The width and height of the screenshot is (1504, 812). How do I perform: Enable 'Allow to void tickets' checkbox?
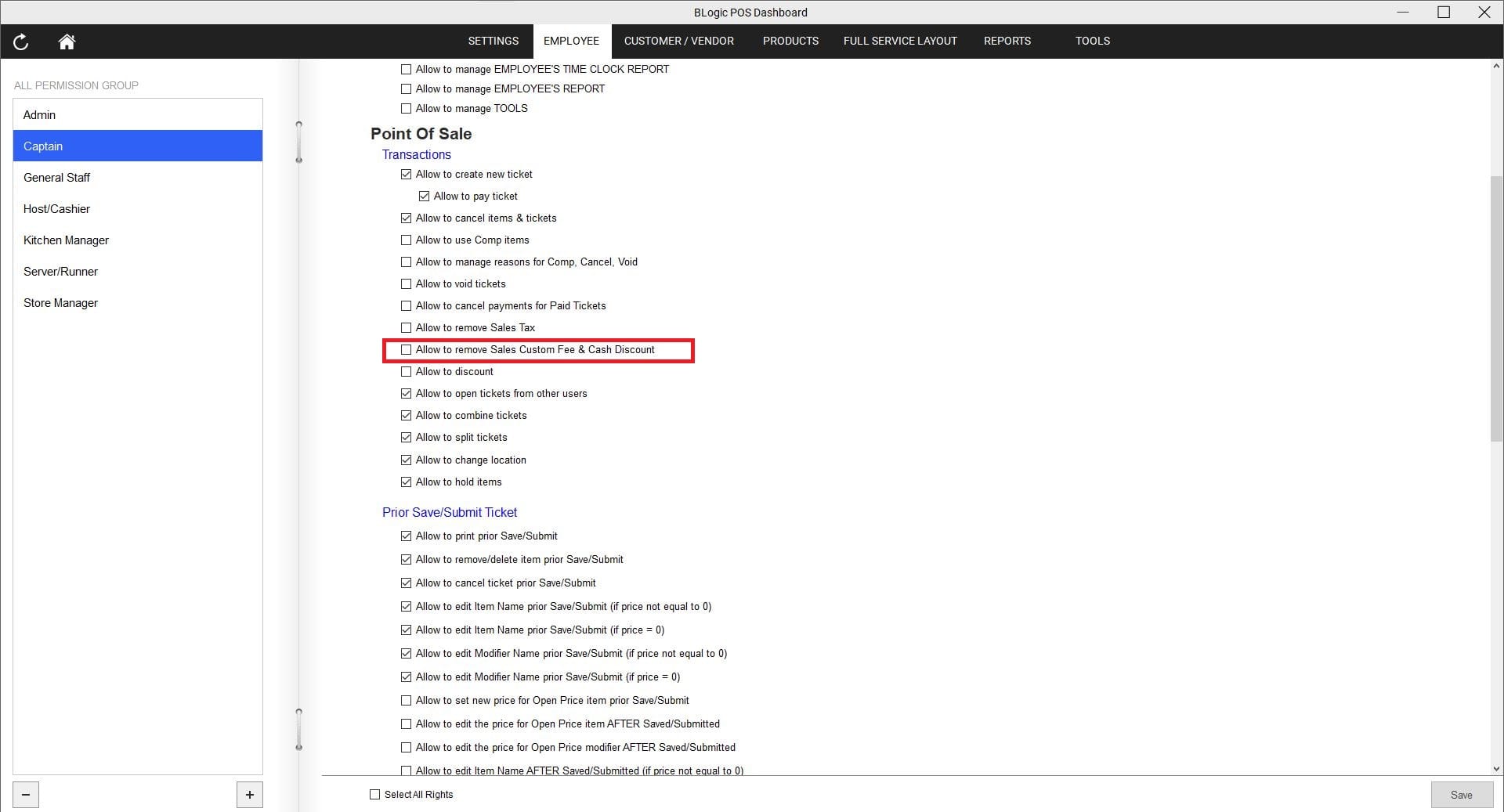click(x=406, y=284)
